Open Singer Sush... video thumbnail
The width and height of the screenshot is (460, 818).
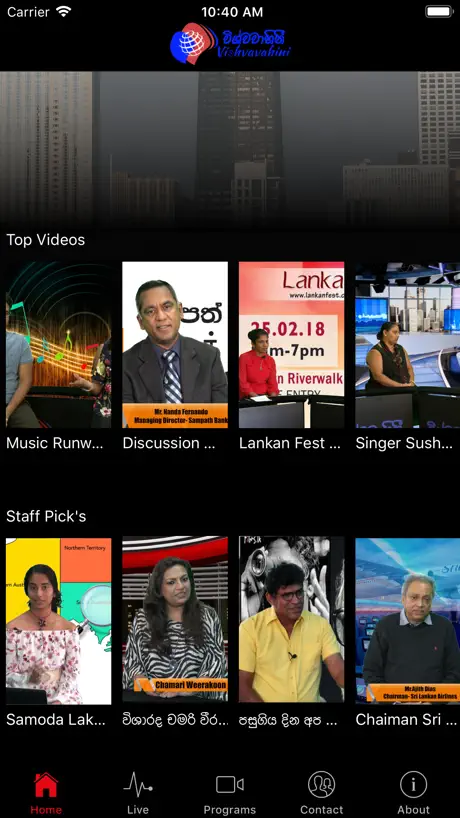408,345
